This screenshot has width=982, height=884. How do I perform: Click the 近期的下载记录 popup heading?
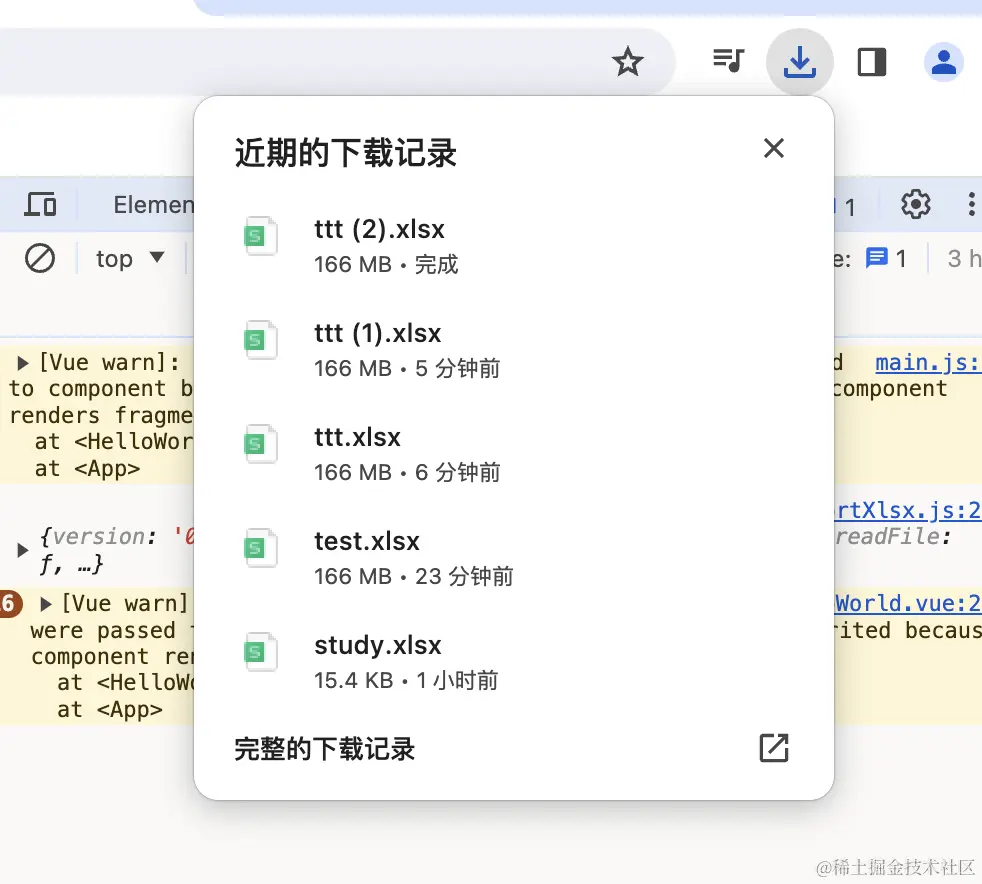[345, 153]
